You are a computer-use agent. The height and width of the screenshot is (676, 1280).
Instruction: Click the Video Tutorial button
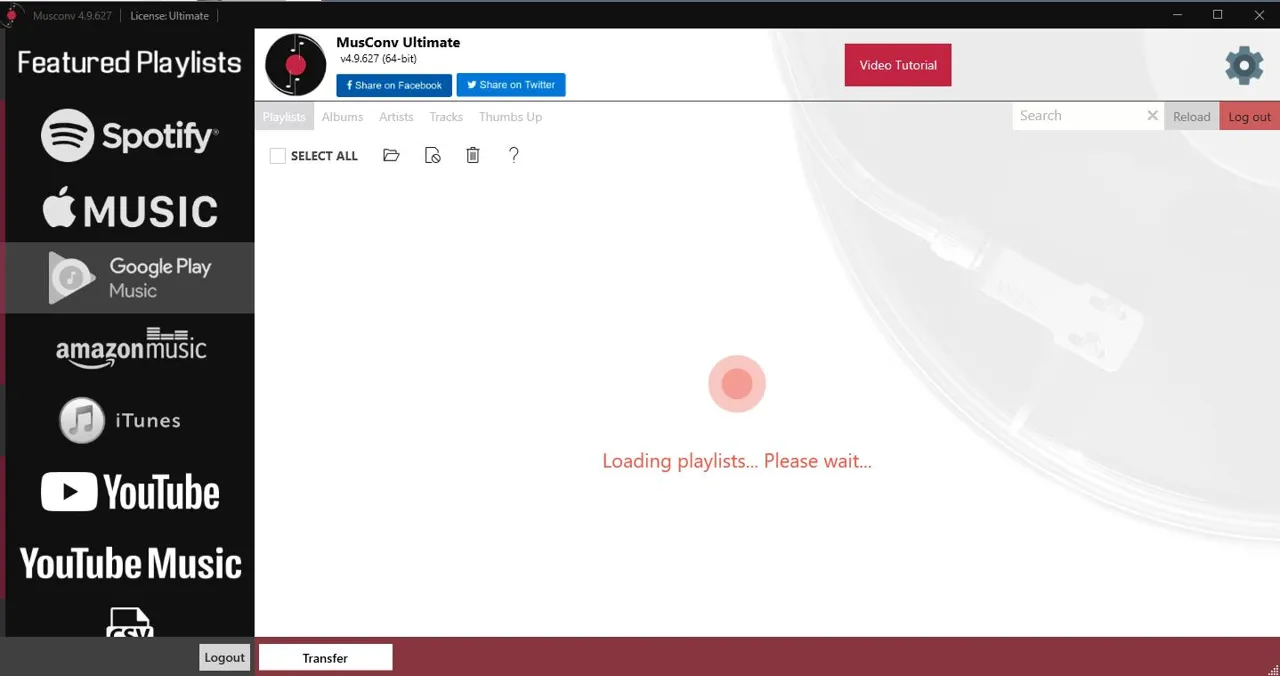click(898, 65)
